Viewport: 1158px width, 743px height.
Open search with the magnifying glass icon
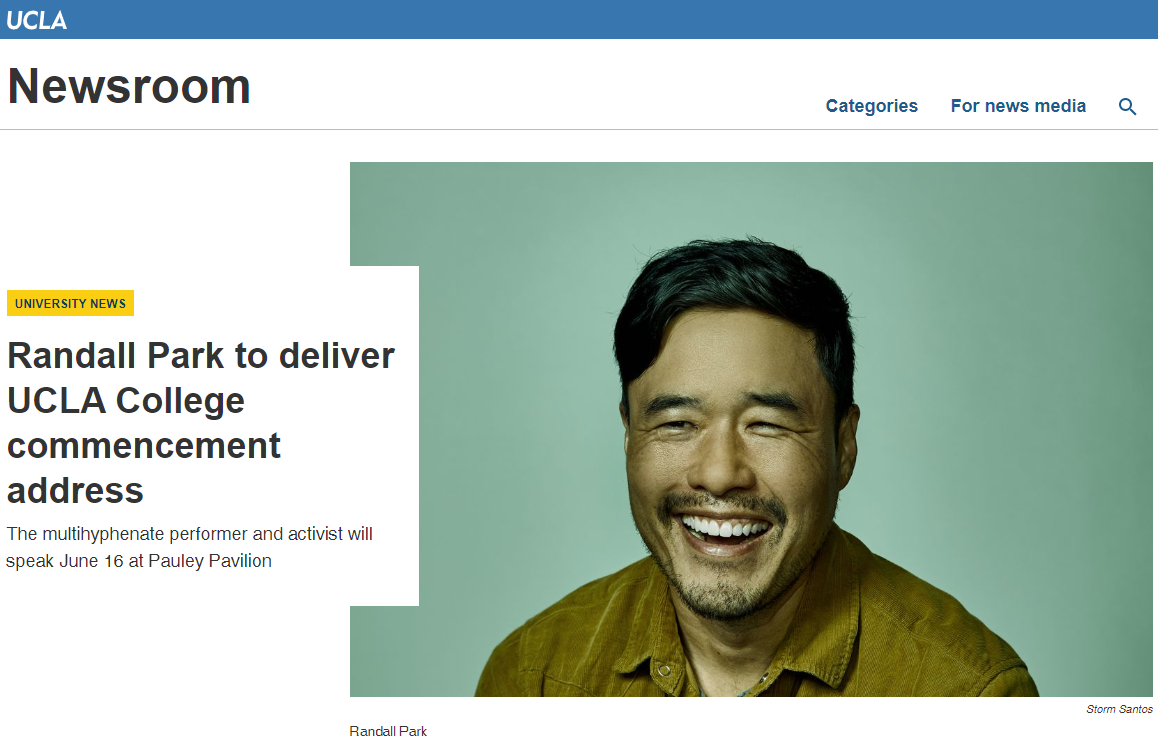1127,107
